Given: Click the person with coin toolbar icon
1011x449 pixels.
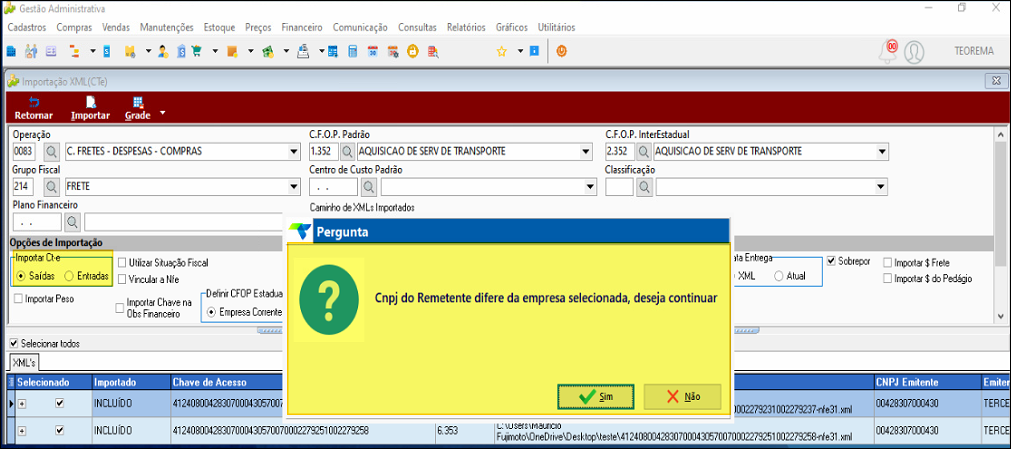Looking at the screenshot, I should pyautogui.click(x=163, y=52).
